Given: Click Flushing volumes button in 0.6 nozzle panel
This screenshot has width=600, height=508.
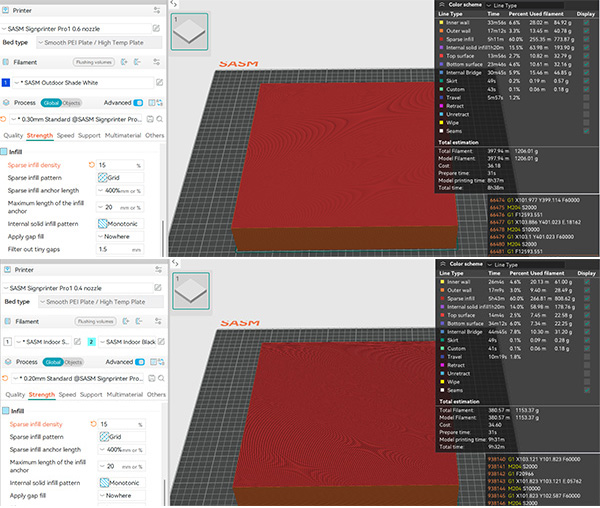Looking at the screenshot, I should pyautogui.click(x=94, y=62).
